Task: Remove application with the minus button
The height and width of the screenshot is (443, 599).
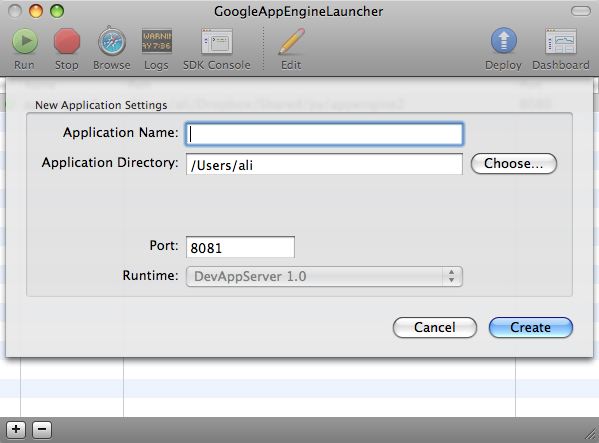Action: [42, 430]
